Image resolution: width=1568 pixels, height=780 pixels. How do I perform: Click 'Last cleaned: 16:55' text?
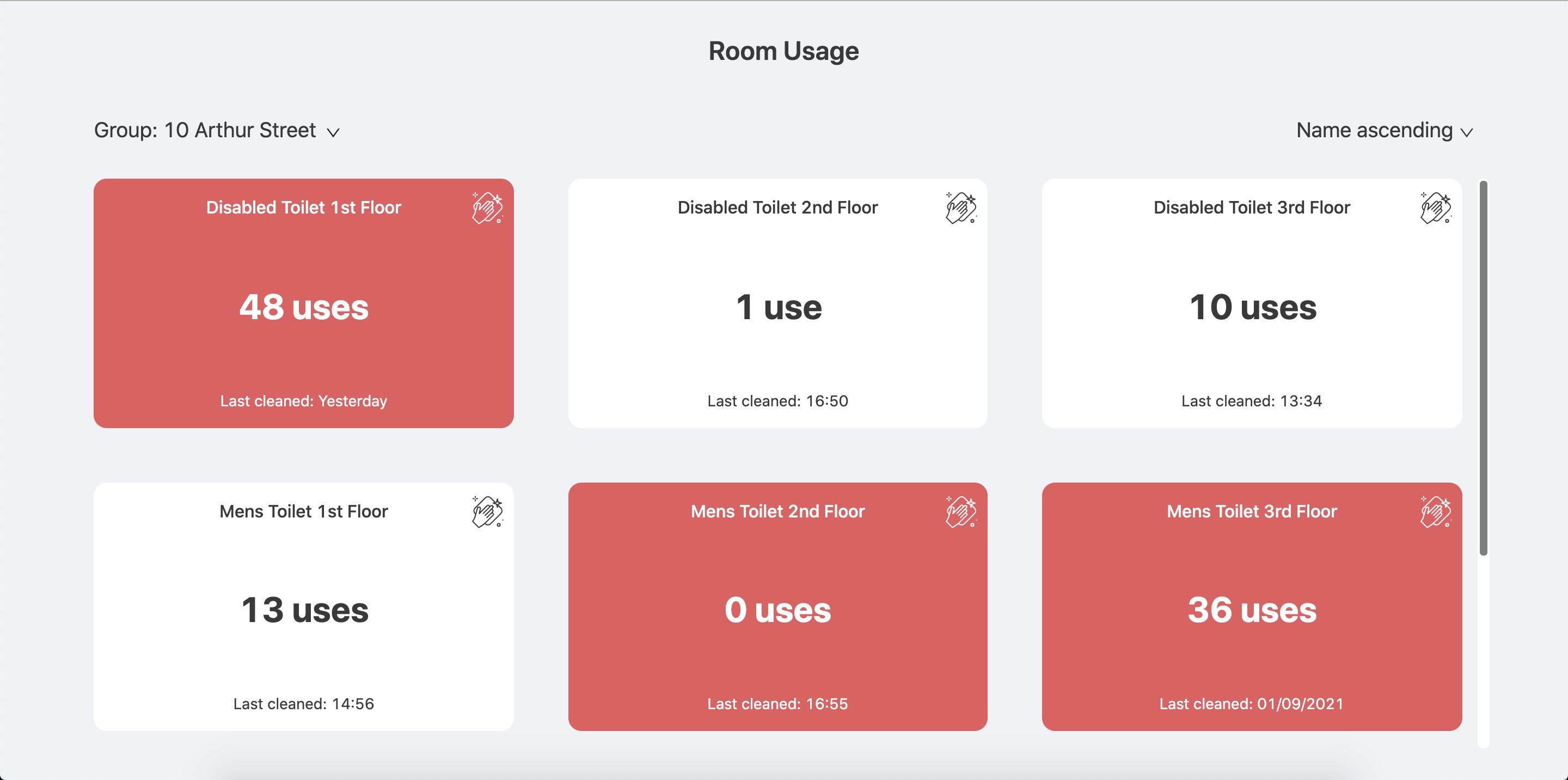click(778, 704)
